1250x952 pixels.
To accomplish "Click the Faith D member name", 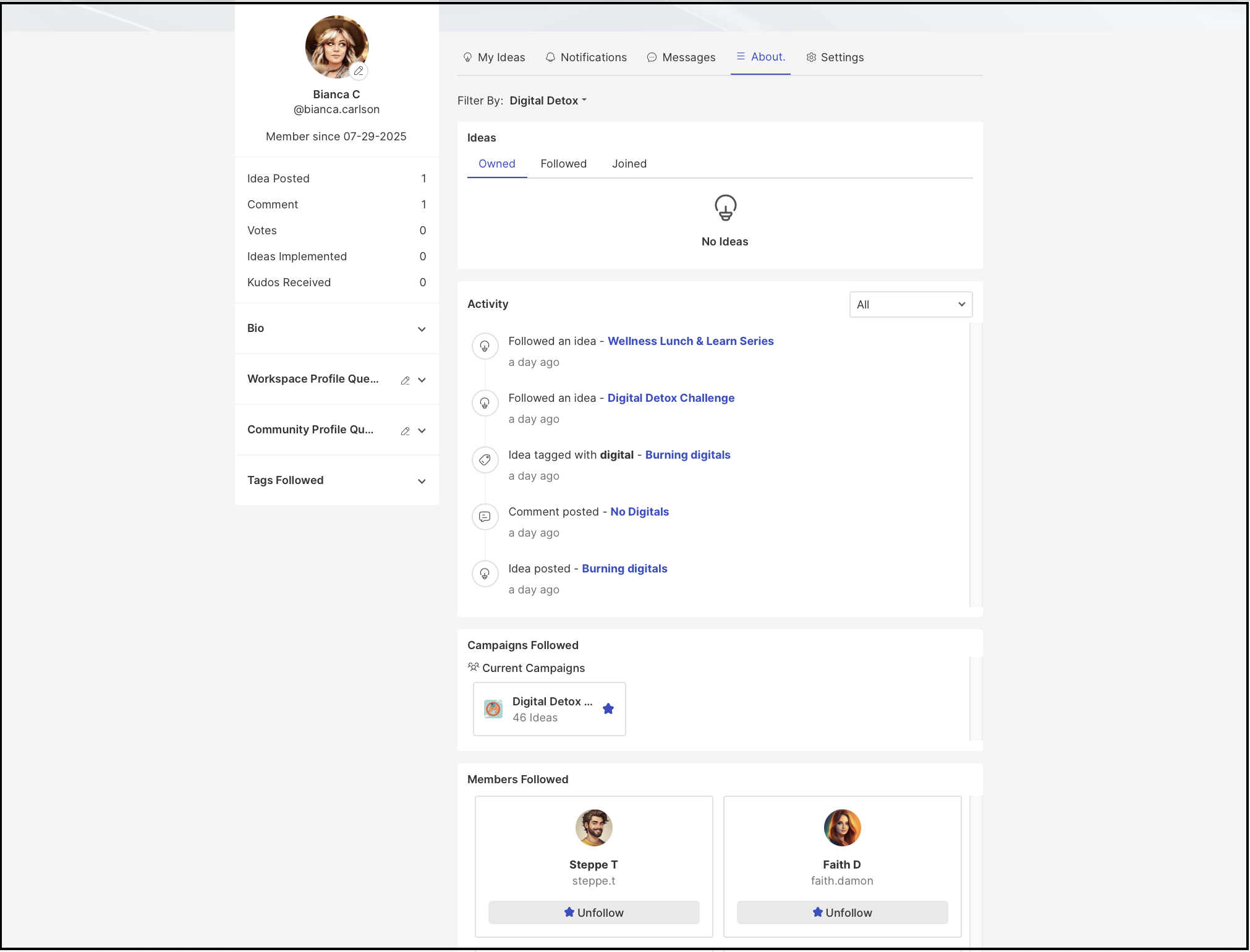I will pyautogui.click(x=842, y=865).
